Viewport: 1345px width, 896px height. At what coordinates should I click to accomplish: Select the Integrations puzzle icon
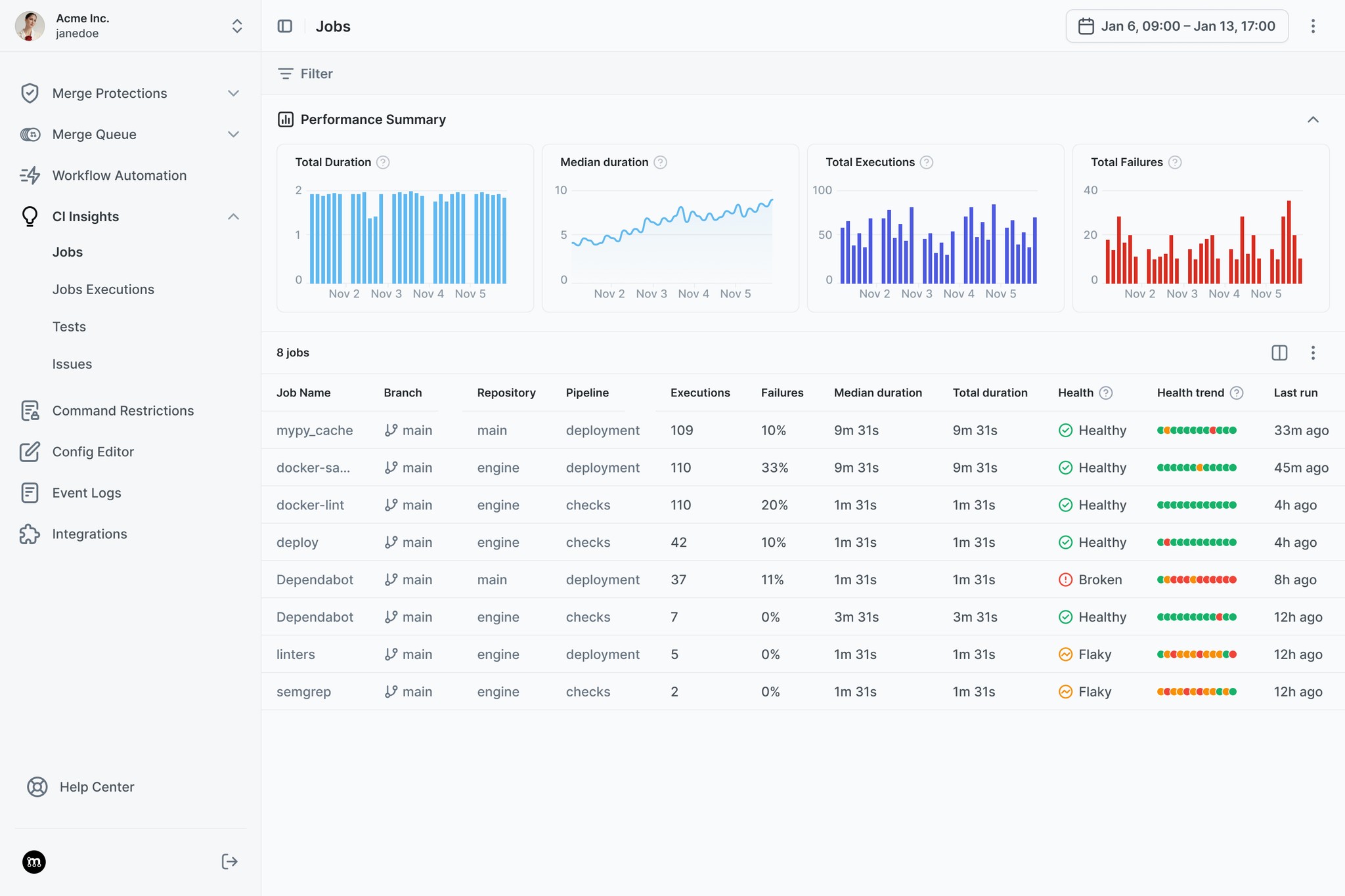coord(30,534)
